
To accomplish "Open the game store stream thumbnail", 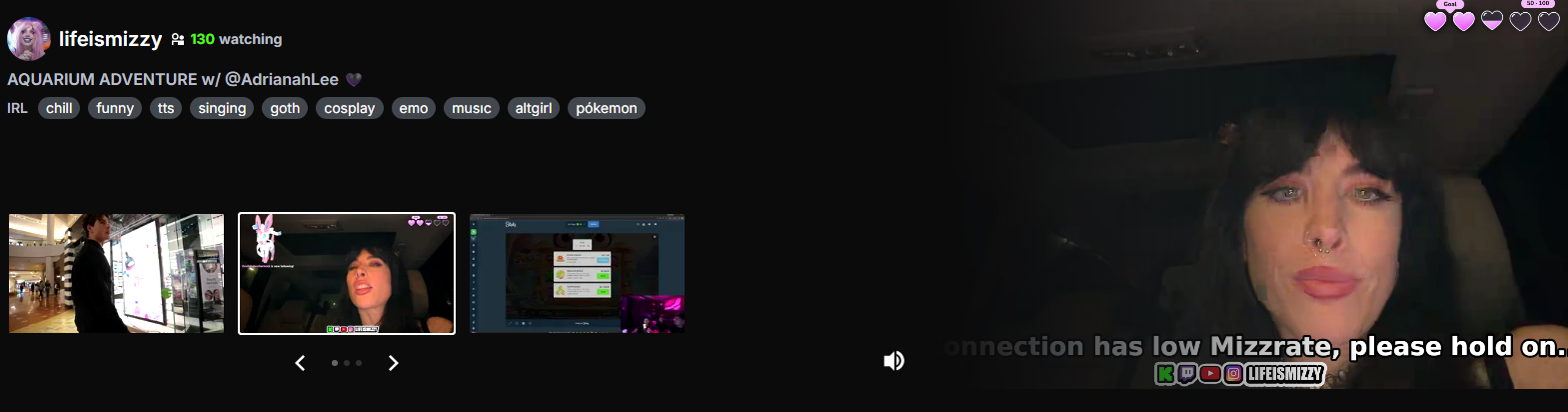I will 578,273.
